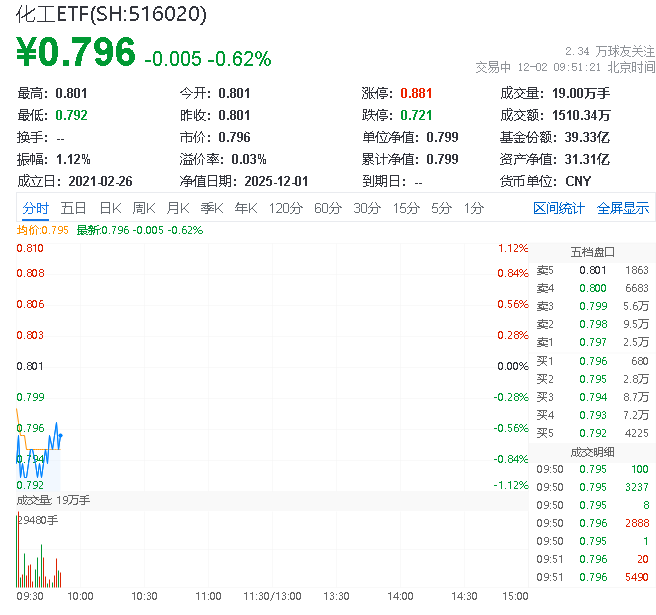Open the 年K chart tab
This screenshot has height=615, width=656.
click(245, 208)
